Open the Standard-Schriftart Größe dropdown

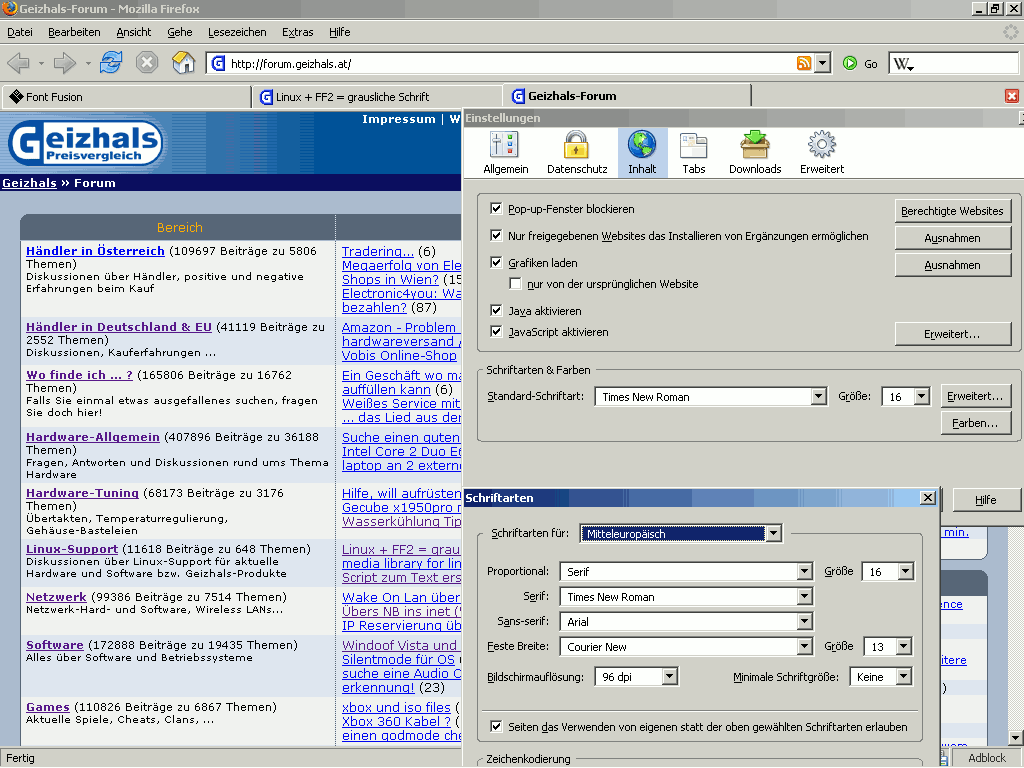point(905,396)
